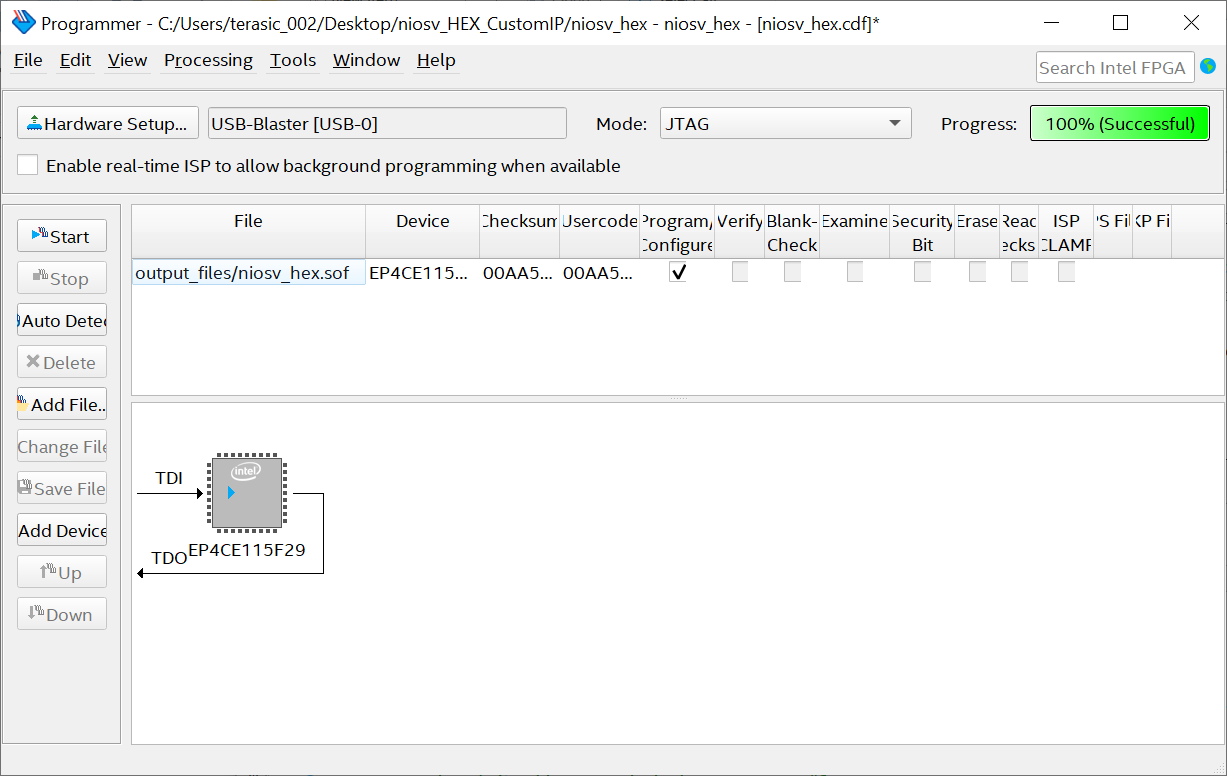The height and width of the screenshot is (776, 1227).
Task: Click the Verify column header
Action: (740, 232)
